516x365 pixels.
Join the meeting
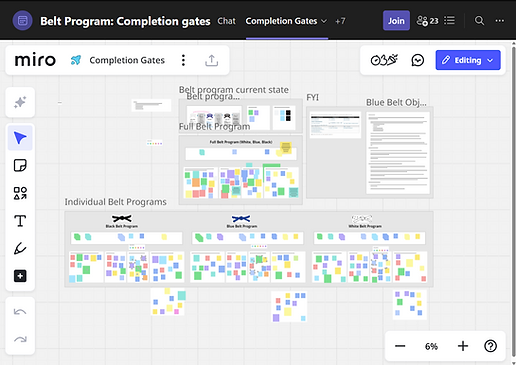(396, 21)
